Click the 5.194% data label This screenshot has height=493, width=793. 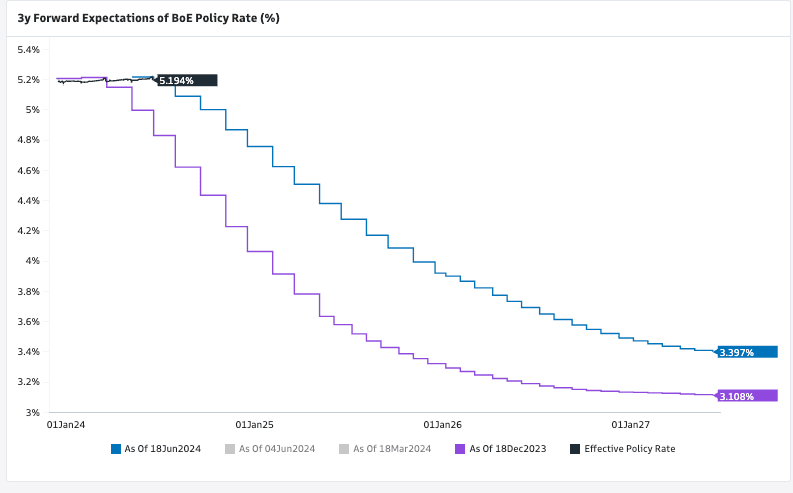tap(187, 80)
